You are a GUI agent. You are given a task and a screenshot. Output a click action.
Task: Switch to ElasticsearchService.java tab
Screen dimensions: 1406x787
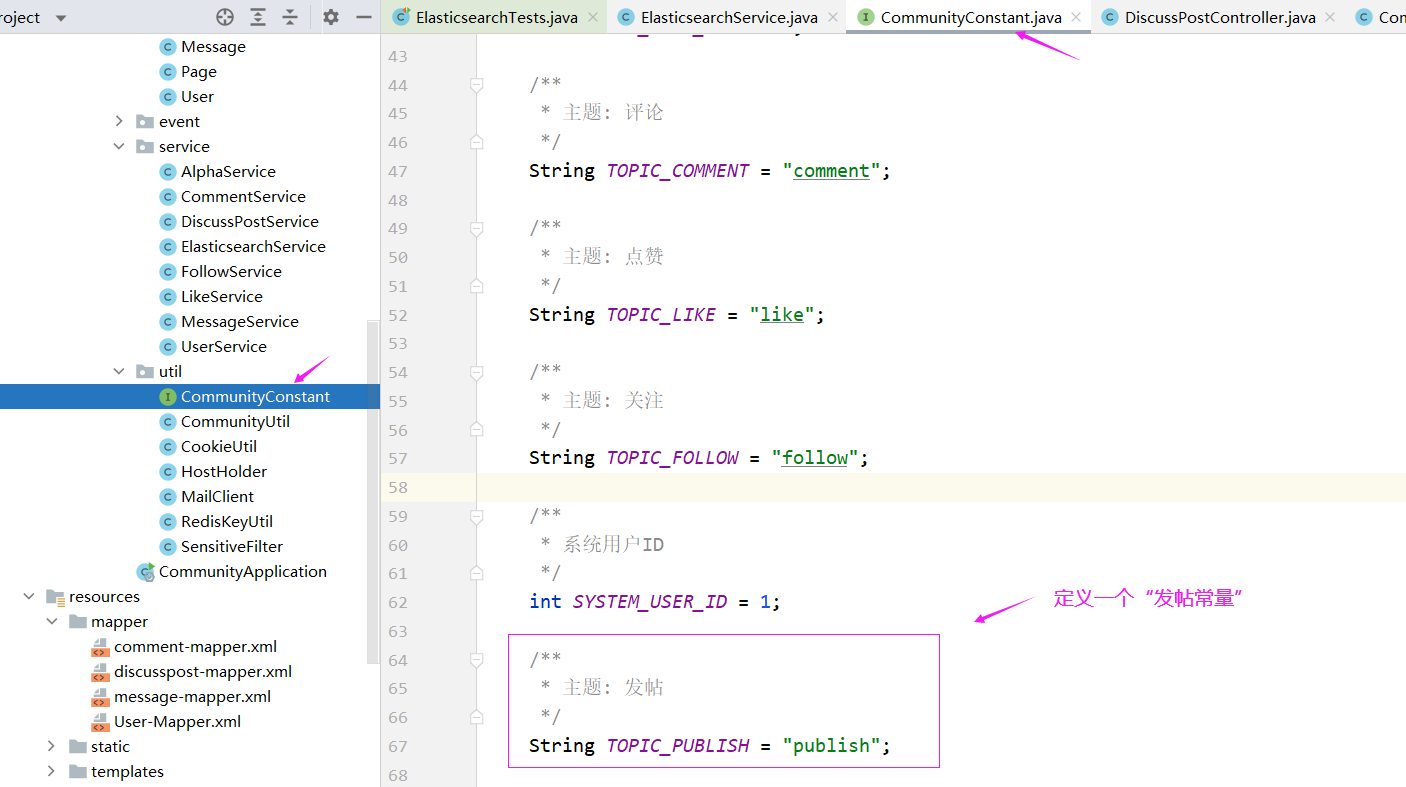tap(729, 17)
